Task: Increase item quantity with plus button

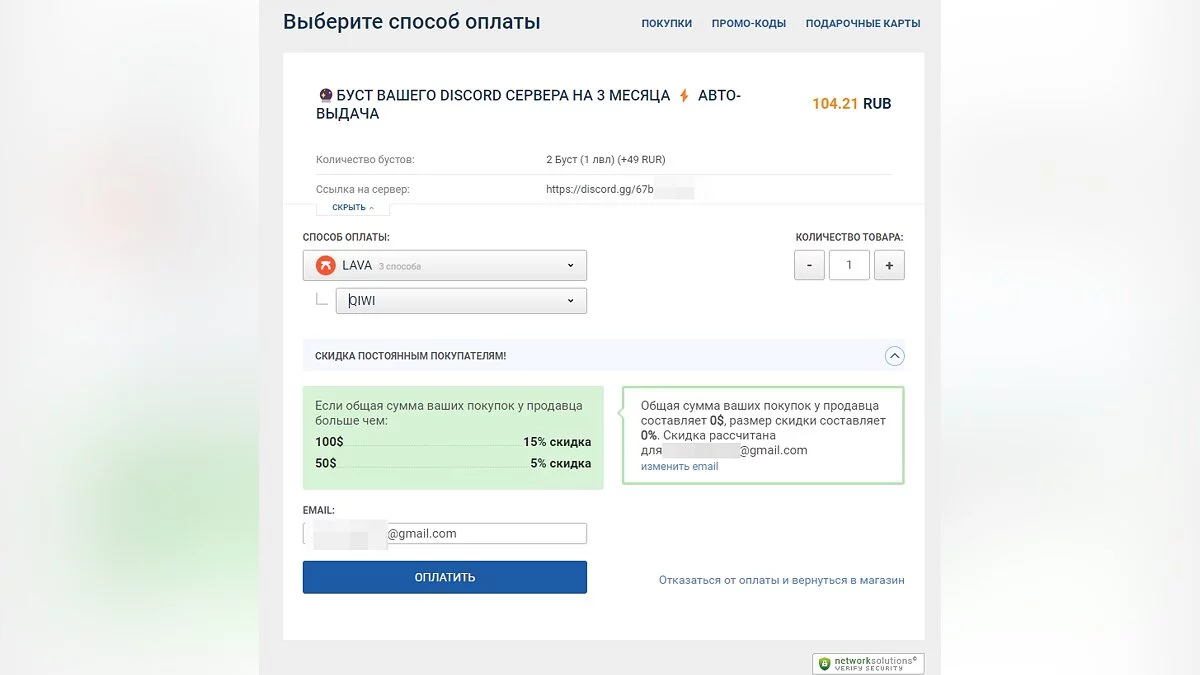Action: [x=889, y=265]
